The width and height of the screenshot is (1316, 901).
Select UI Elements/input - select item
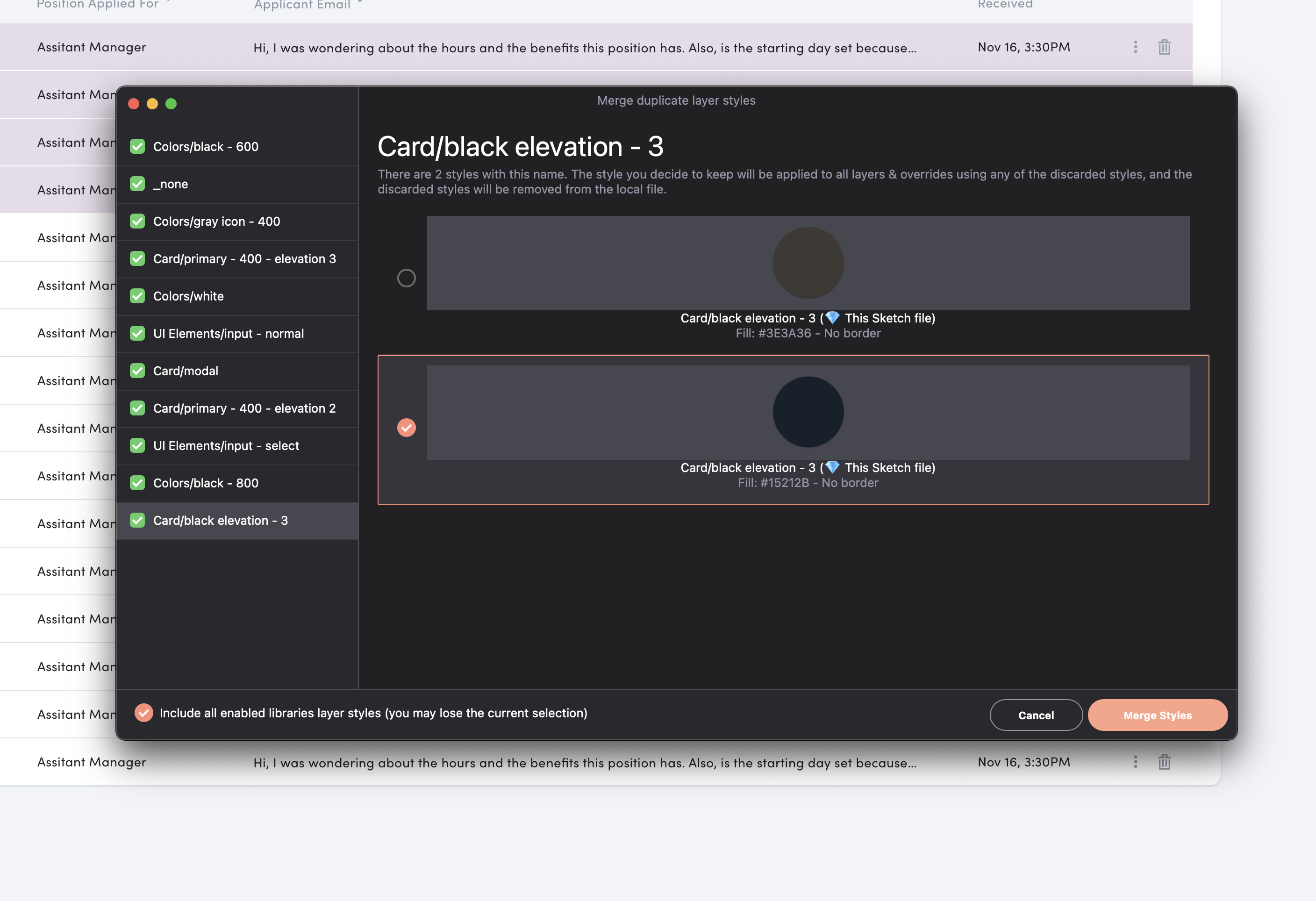(x=226, y=446)
